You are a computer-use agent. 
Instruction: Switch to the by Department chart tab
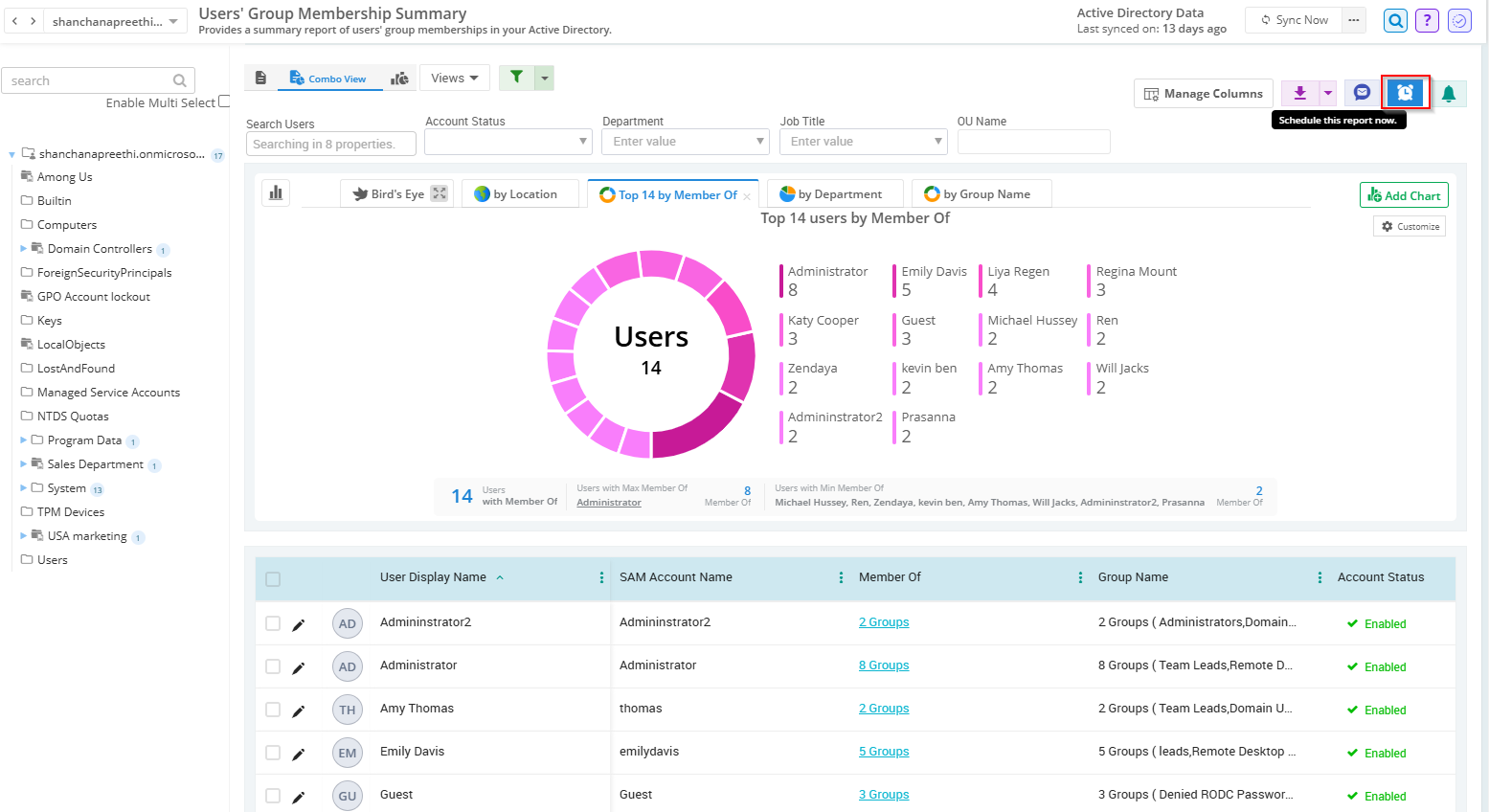(833, 193)
